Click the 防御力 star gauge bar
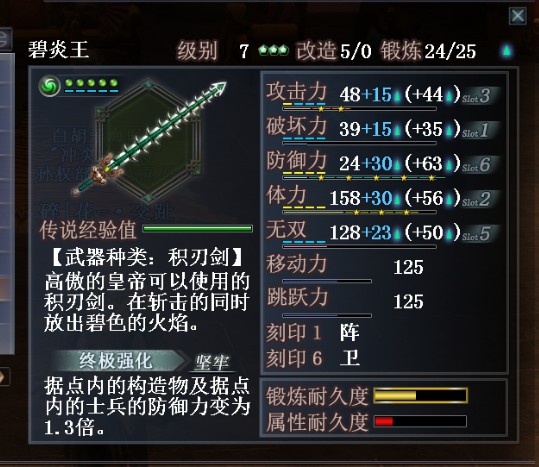Image resolution: width=539 pixels, height=467 pixels. pyautogui.click(x=360, y=178)
